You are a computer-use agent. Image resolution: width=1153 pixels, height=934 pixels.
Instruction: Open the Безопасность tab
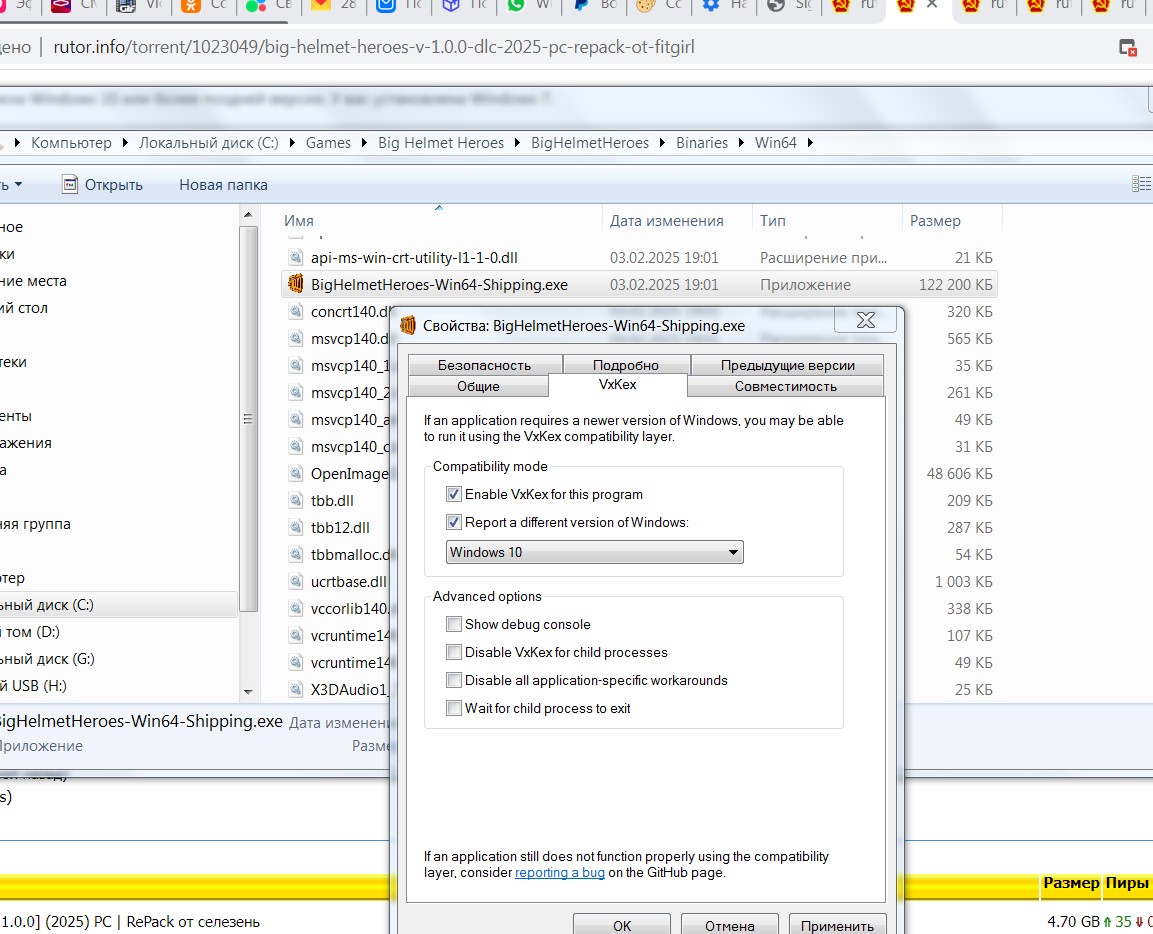point(484,365)
